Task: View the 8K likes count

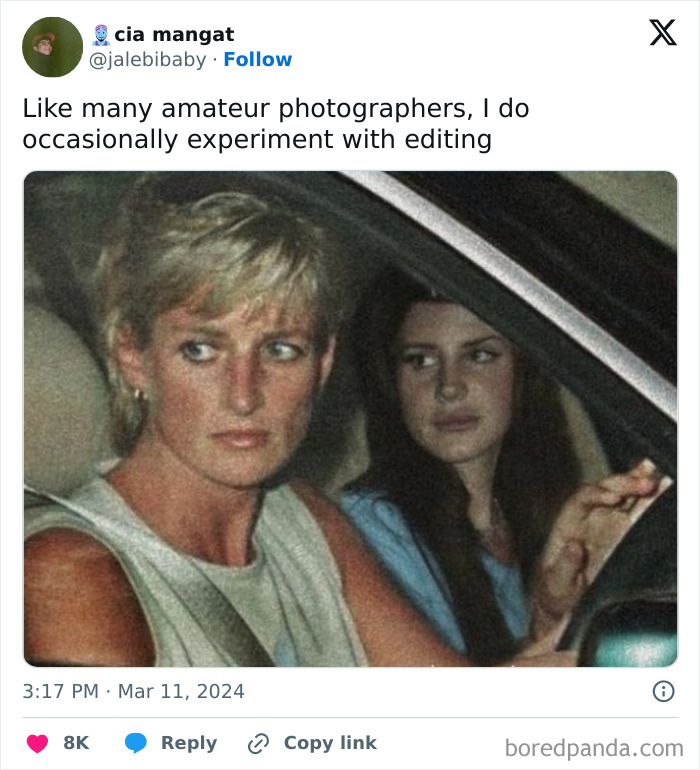Action: tap(76, 743)
